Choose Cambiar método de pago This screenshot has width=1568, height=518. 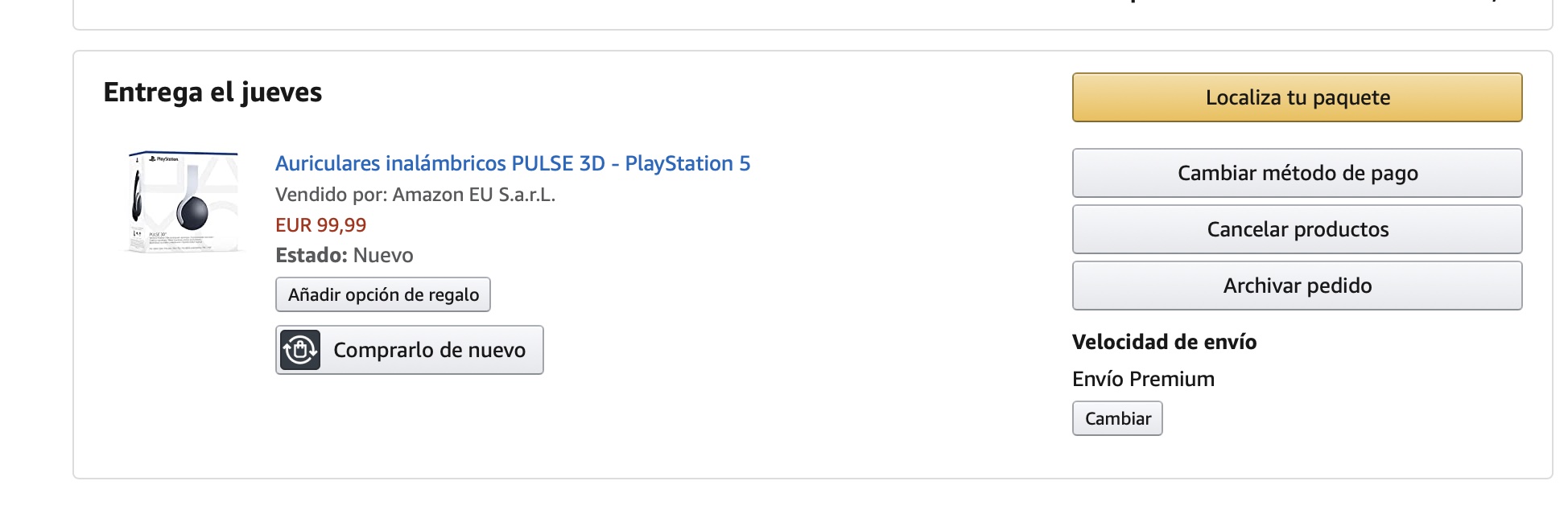coord(1297,173)
